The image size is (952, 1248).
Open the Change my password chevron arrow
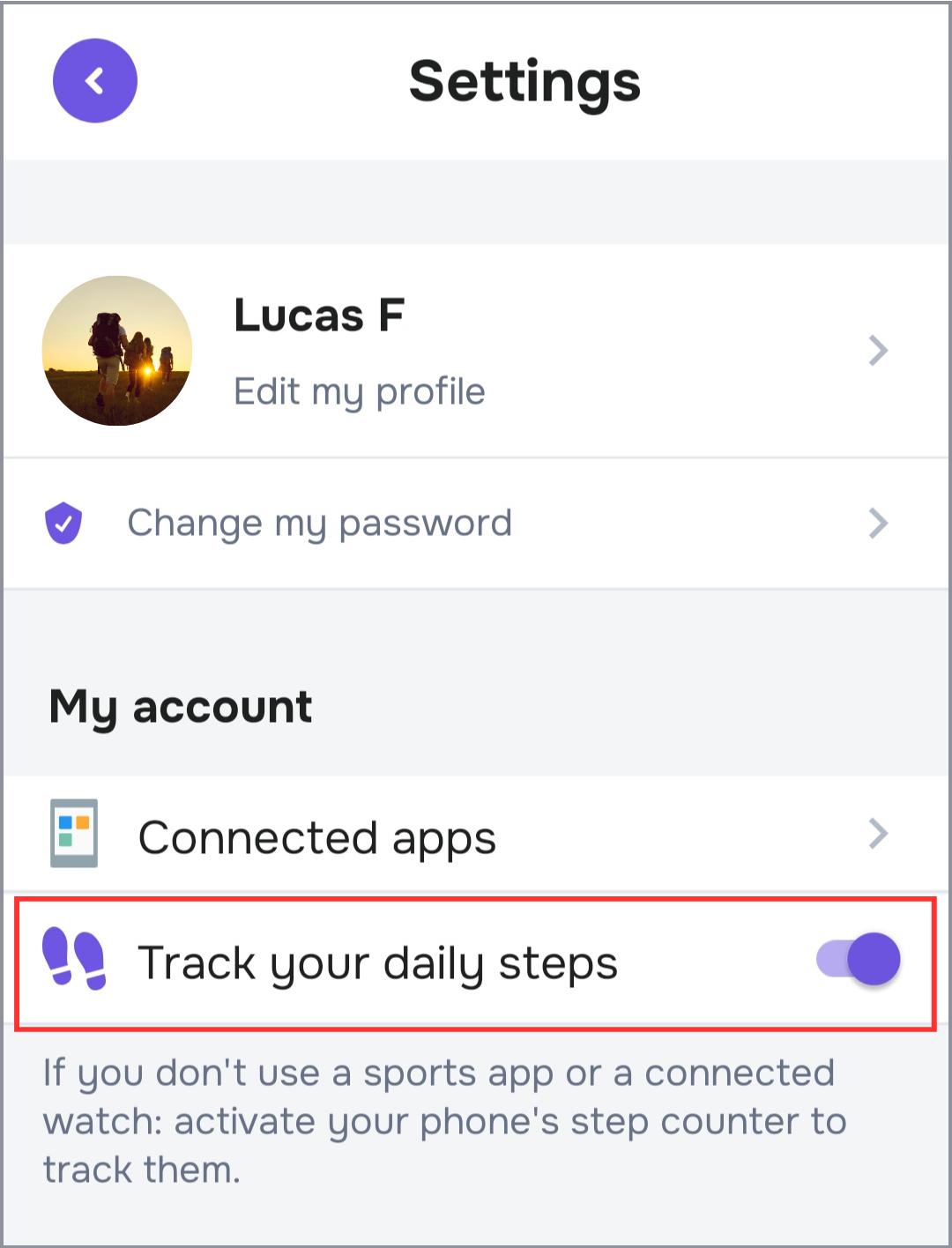(x=878, y=524)
